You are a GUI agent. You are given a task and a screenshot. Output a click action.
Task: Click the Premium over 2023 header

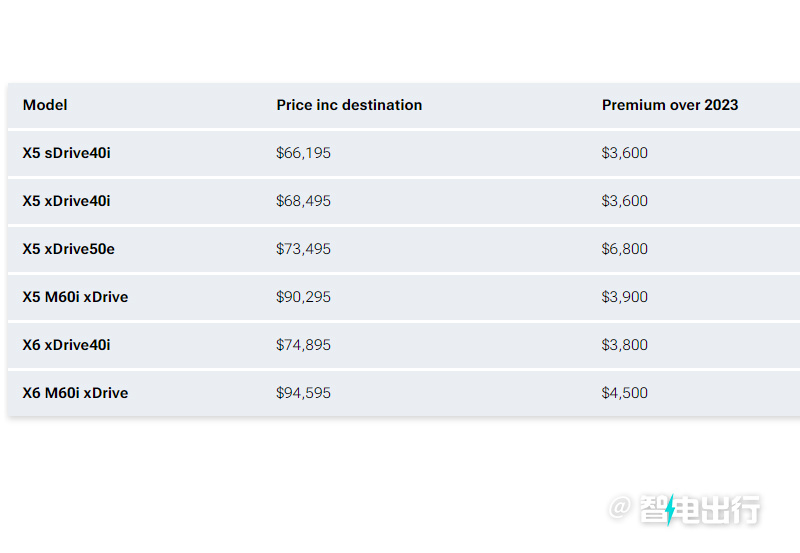670,105
